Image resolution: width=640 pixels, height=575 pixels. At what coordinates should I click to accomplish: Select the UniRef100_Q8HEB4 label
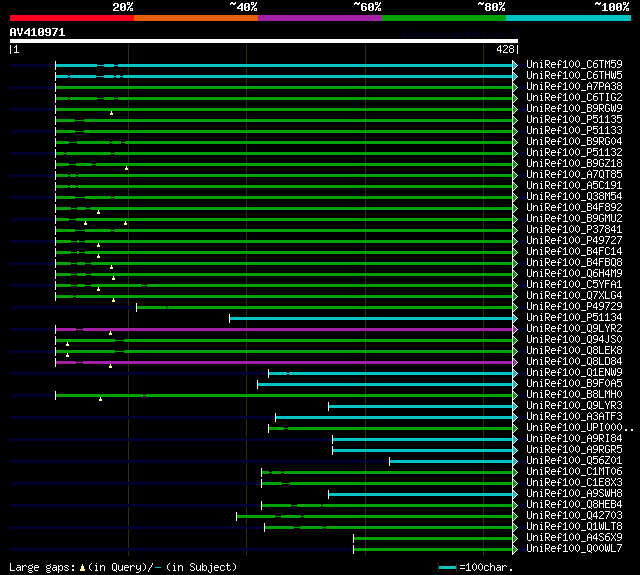(x=574, y=505)
